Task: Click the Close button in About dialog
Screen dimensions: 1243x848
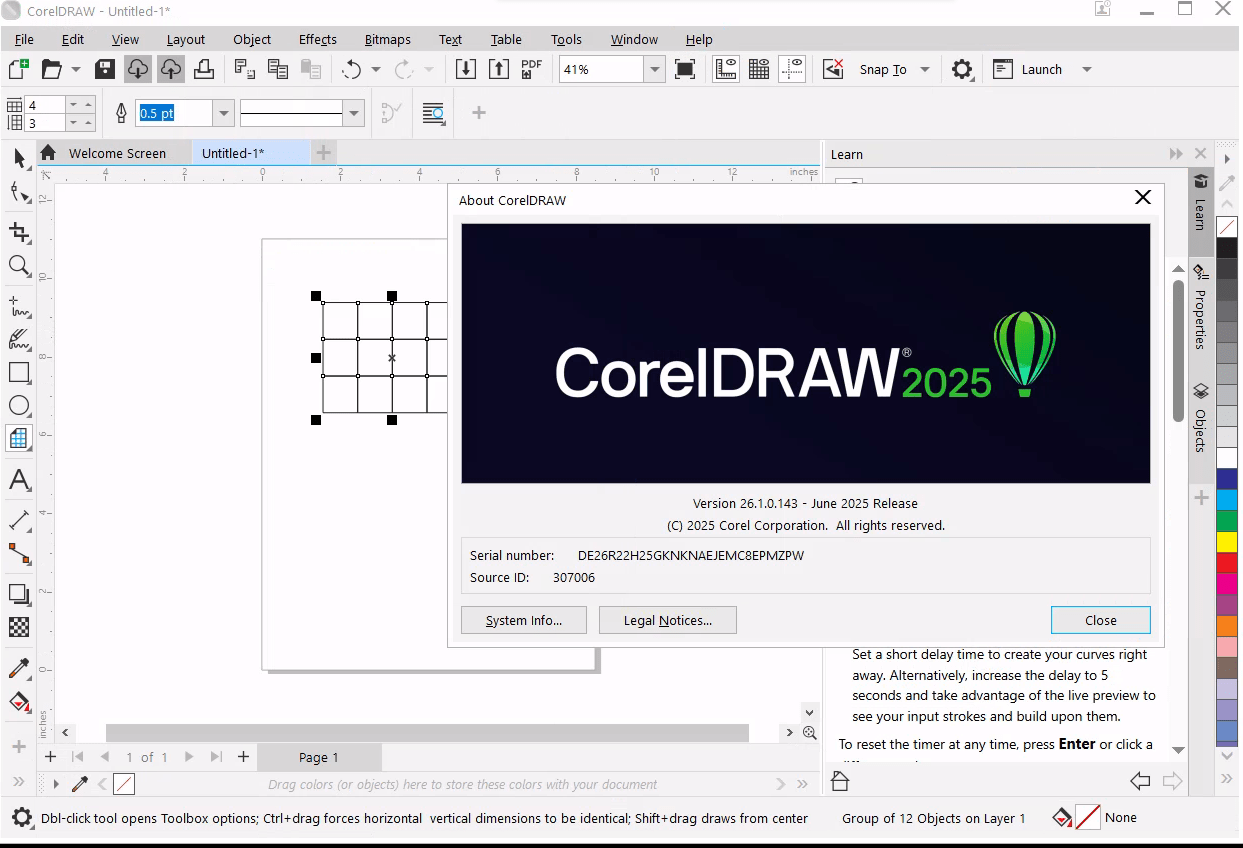Action: coord(1101,620)
